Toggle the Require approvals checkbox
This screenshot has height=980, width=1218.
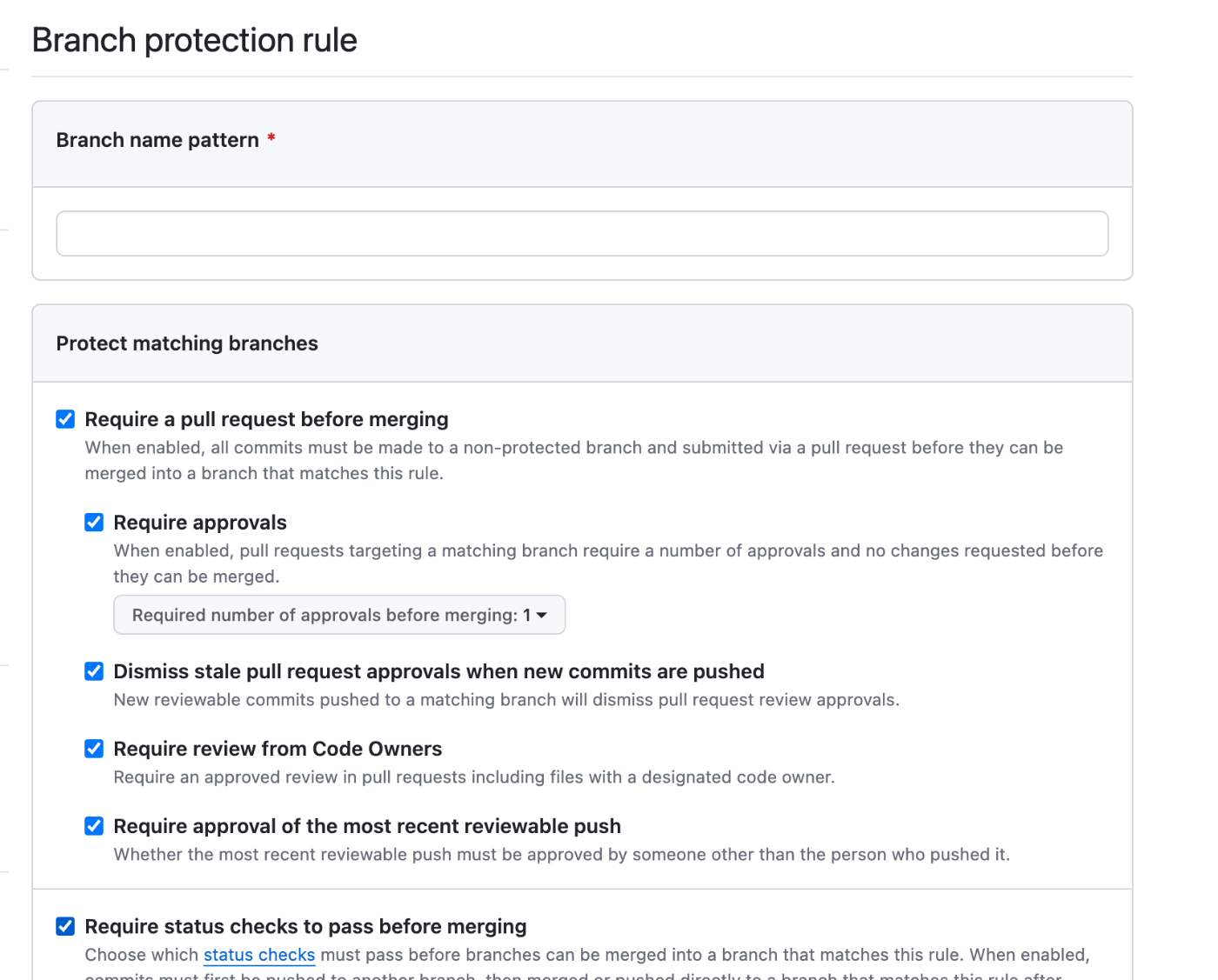94,522
